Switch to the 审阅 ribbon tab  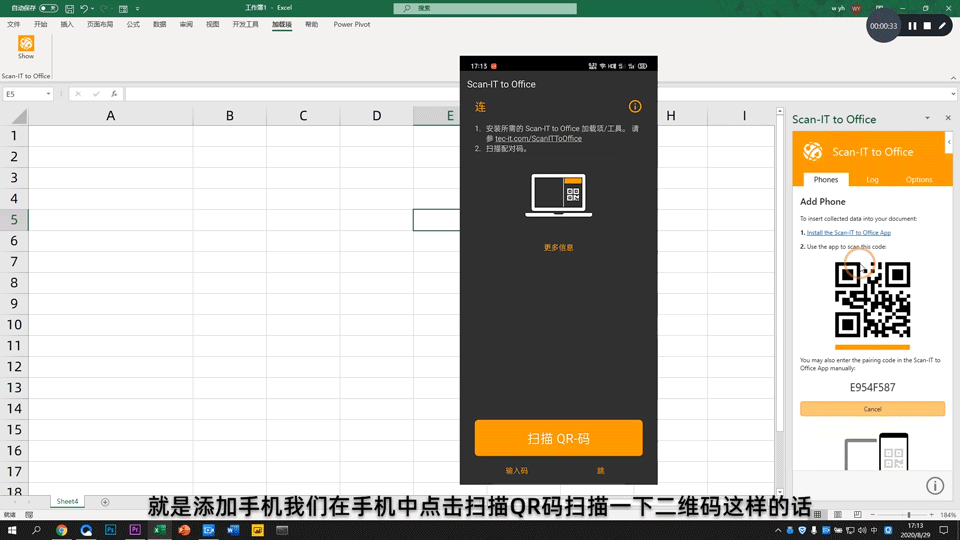[186, 24]
